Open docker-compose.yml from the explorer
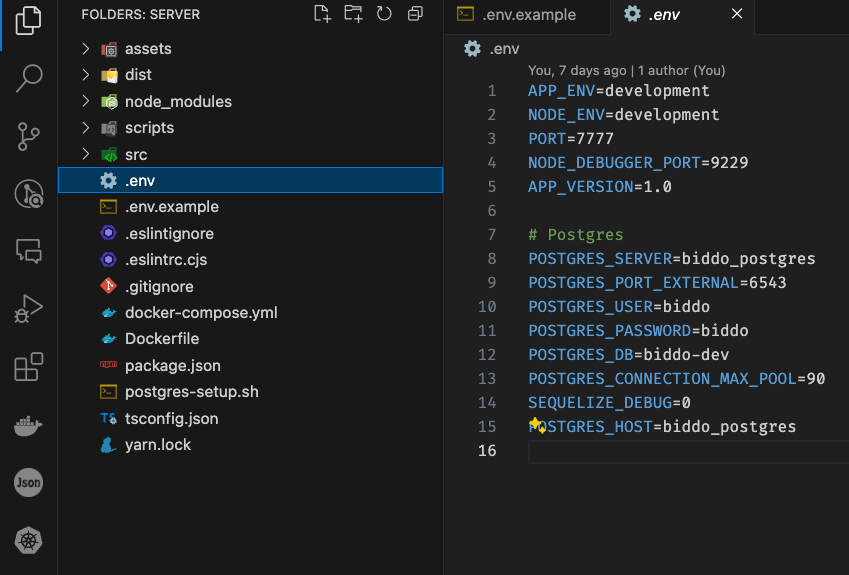 pyautogui.click(x=250, y=312)
